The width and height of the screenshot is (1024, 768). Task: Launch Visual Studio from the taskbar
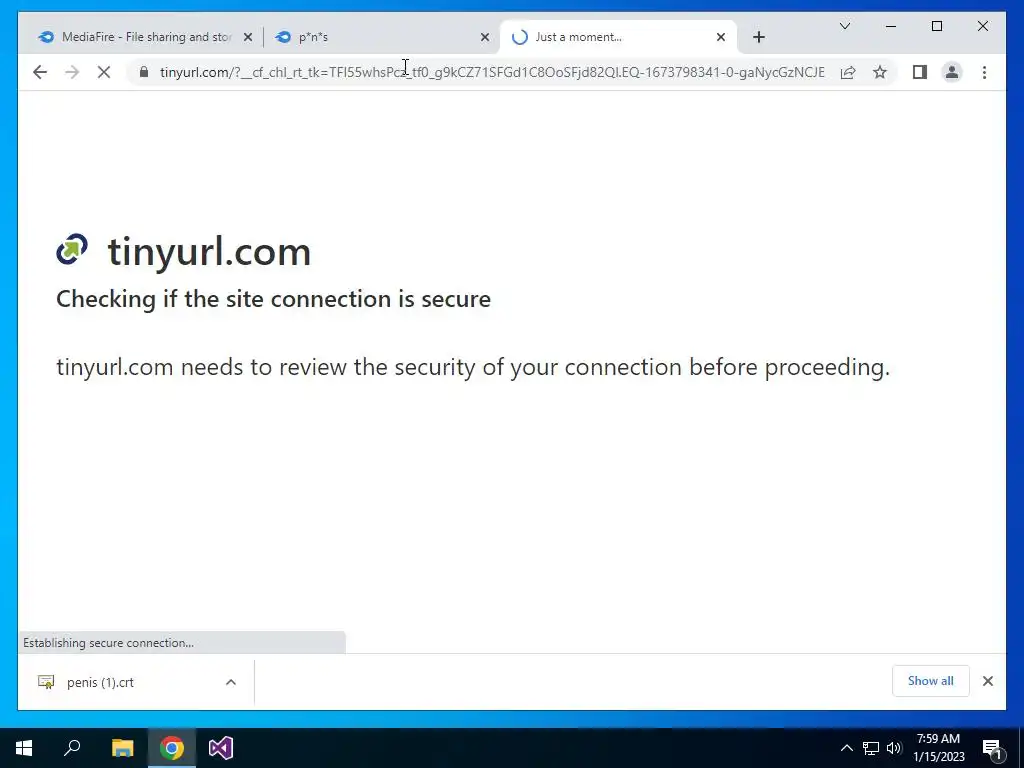[x=221, y=748]
